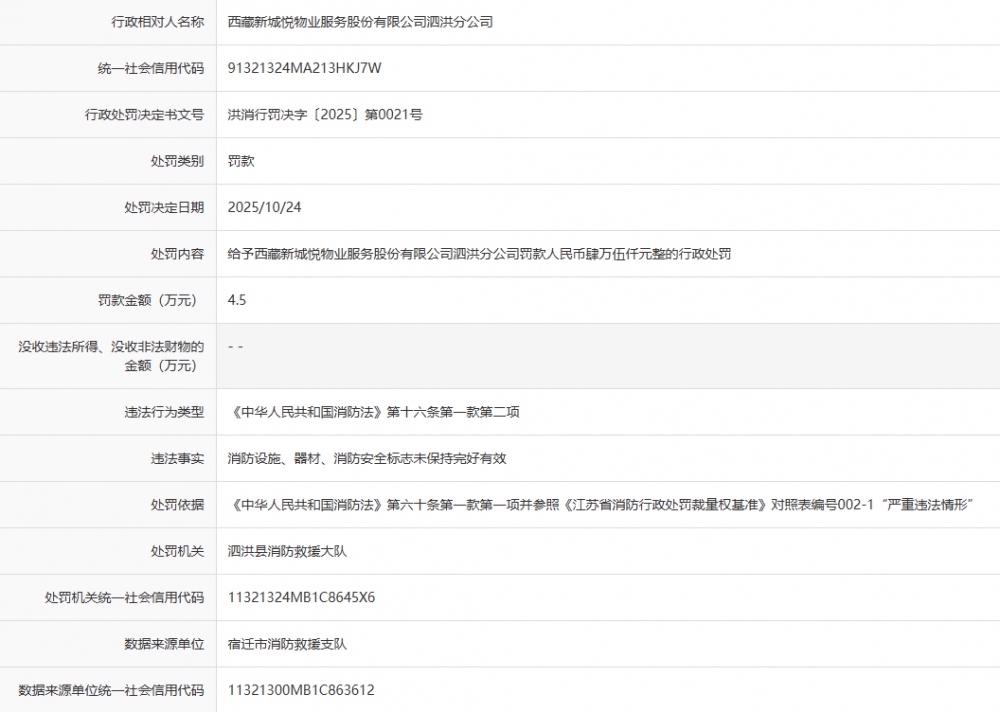This screenshot has height=712, width=1000.
Task: Click the 罚款金额（万元） field label
Action: 150,300
